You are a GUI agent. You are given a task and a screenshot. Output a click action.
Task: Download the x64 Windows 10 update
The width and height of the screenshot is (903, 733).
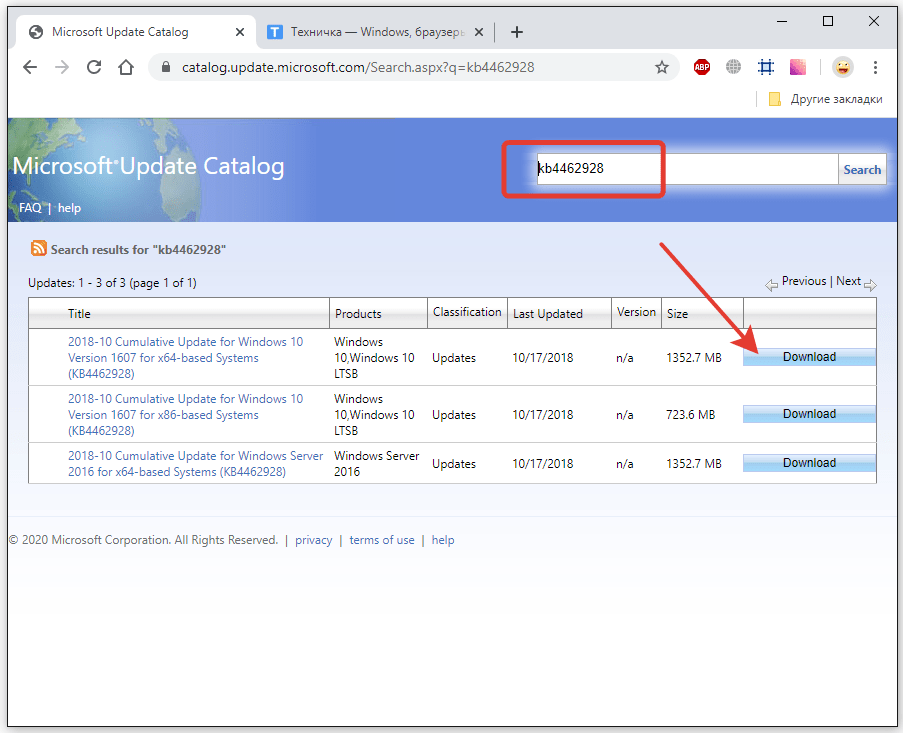(x=809, y=357)
